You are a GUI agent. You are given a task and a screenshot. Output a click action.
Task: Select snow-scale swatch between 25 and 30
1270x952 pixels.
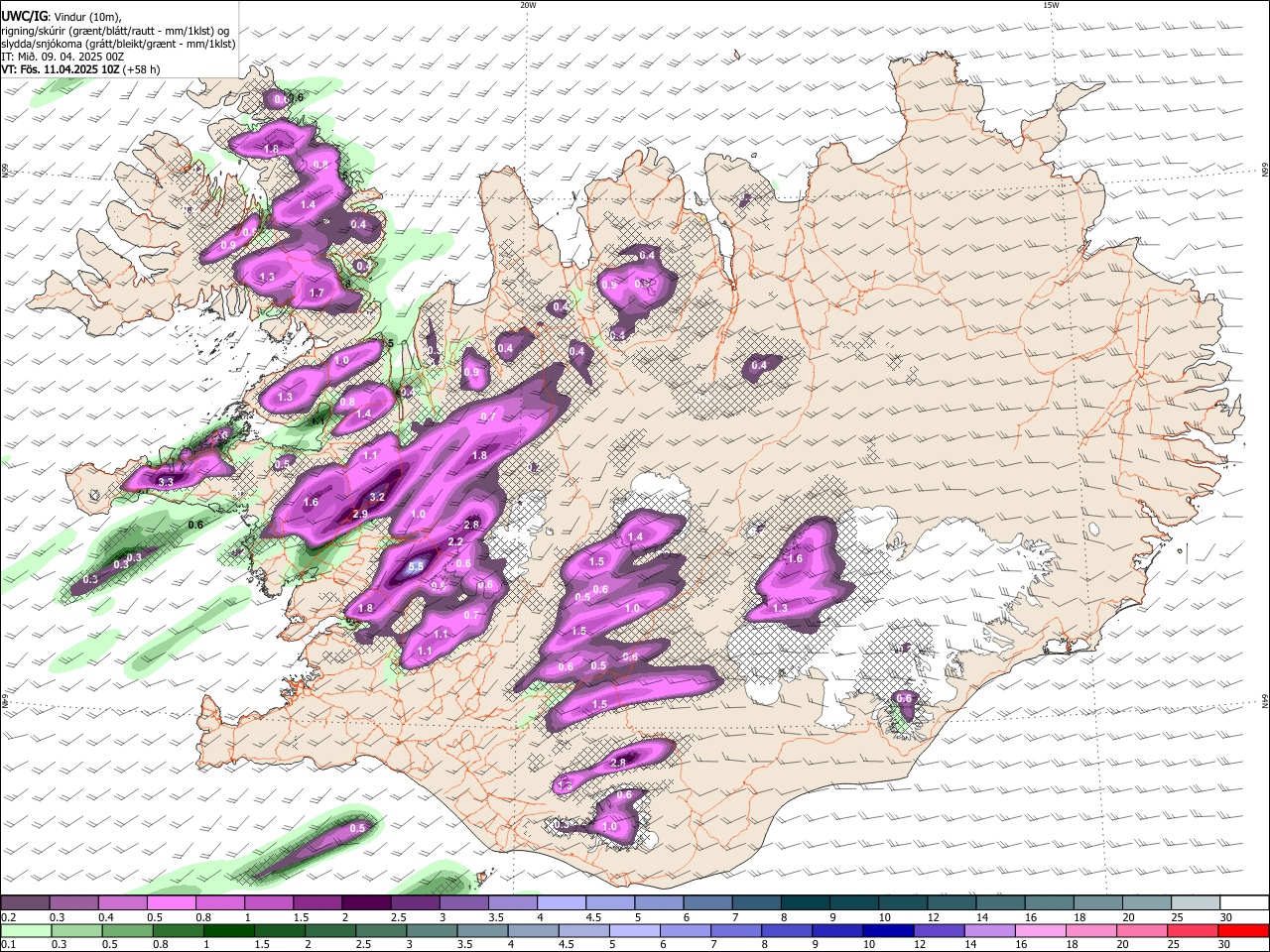pos(1196,902)
